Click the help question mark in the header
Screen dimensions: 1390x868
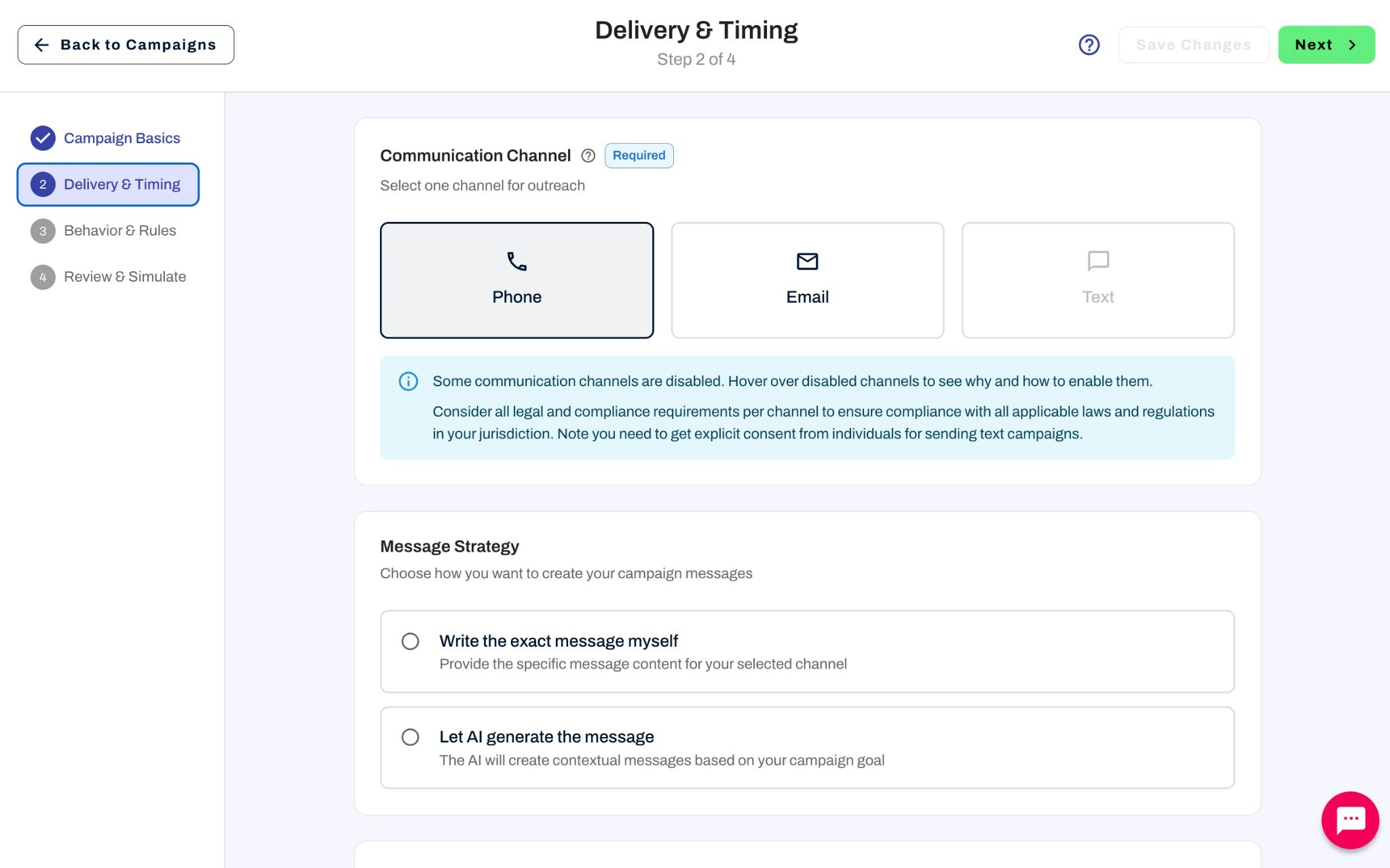(x=1089, y=44)
